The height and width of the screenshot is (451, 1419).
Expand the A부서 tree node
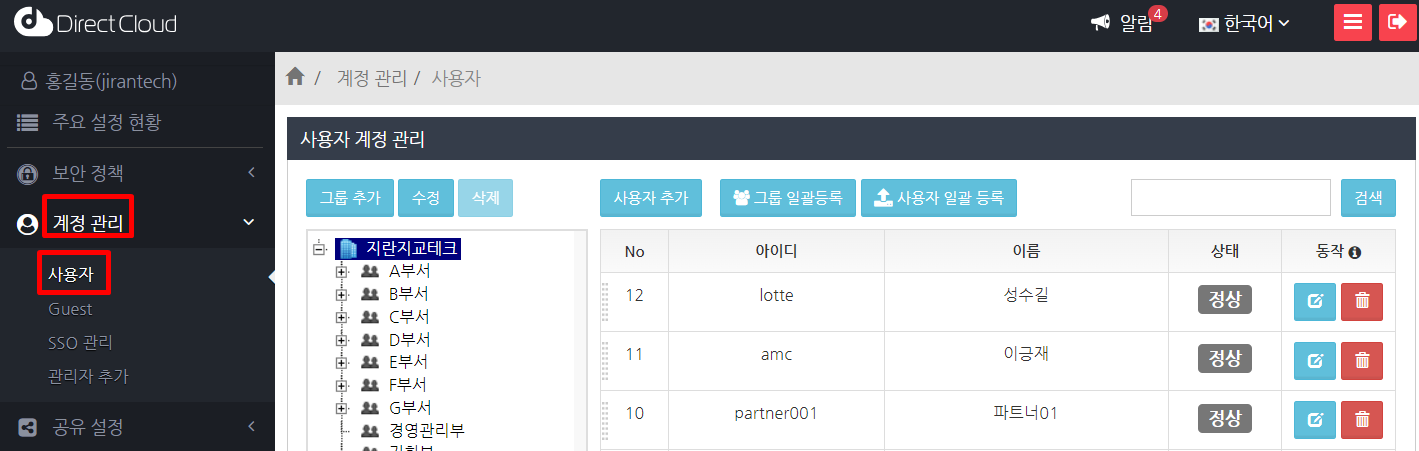[x=342, y=271]
